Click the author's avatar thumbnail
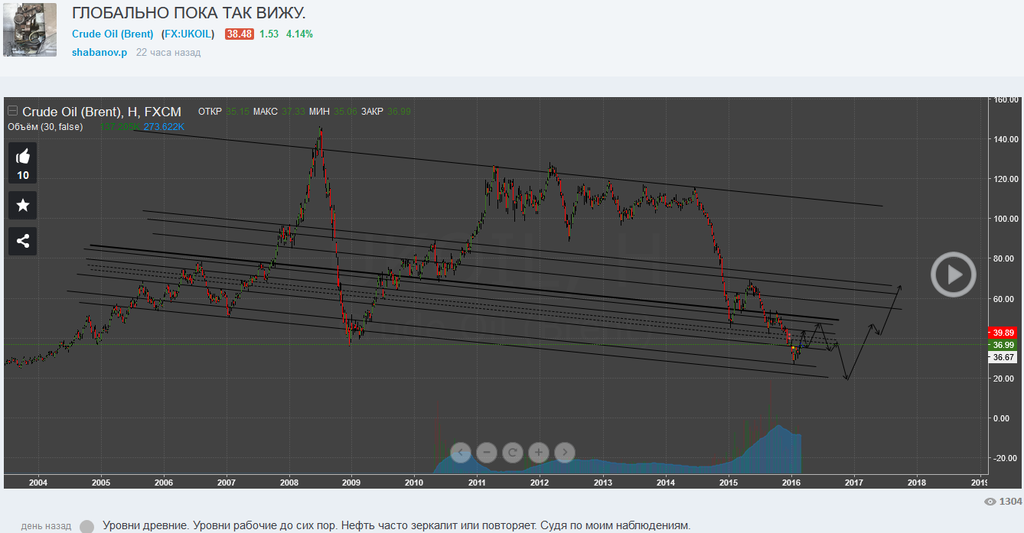 (30, 30)
